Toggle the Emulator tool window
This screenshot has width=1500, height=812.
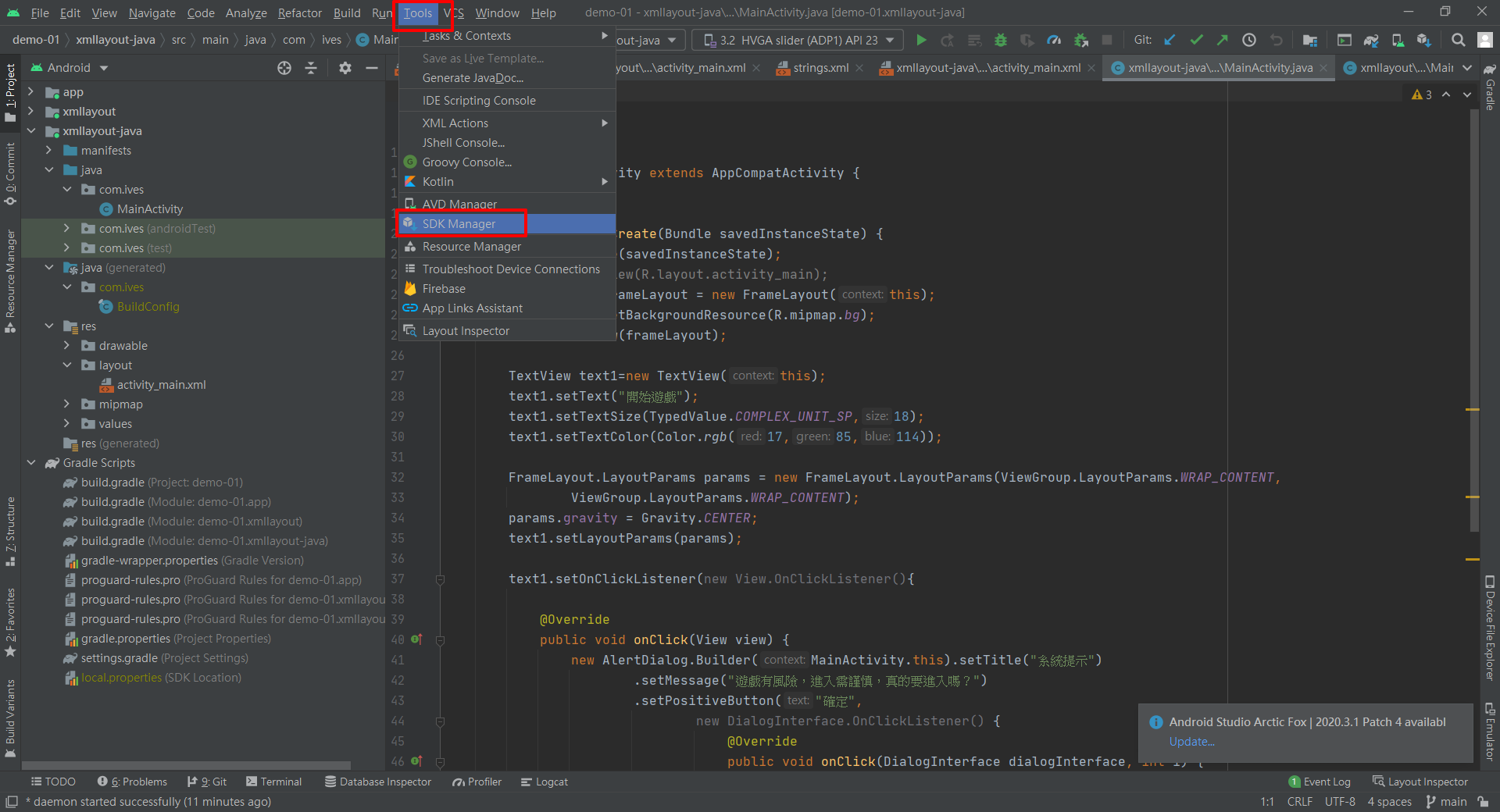[1490, 732]
